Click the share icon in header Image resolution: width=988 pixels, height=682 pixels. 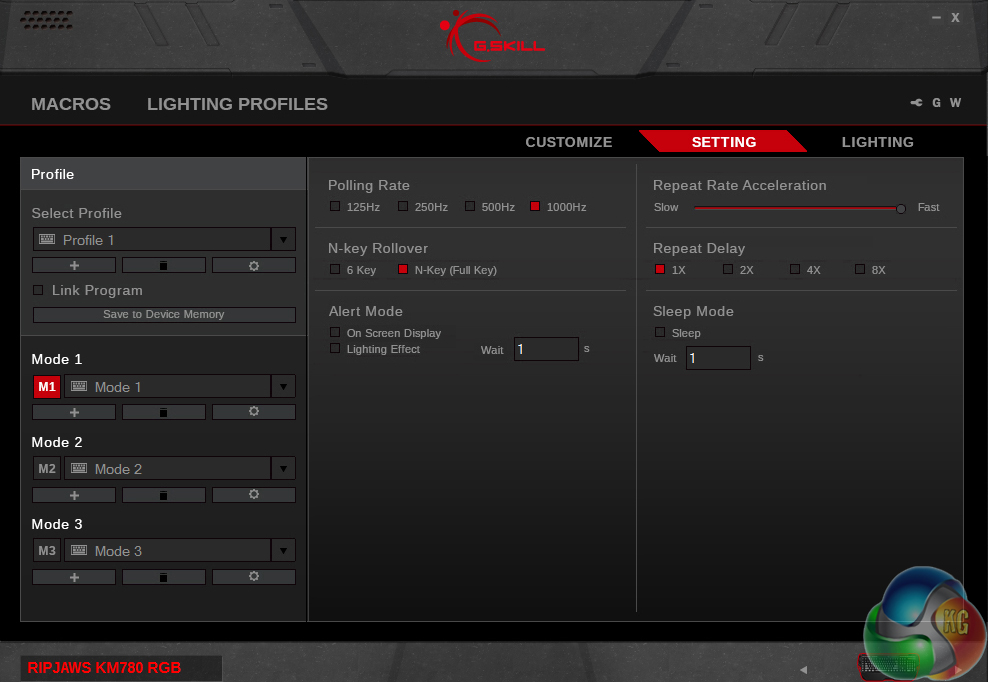tap(916, 103)
